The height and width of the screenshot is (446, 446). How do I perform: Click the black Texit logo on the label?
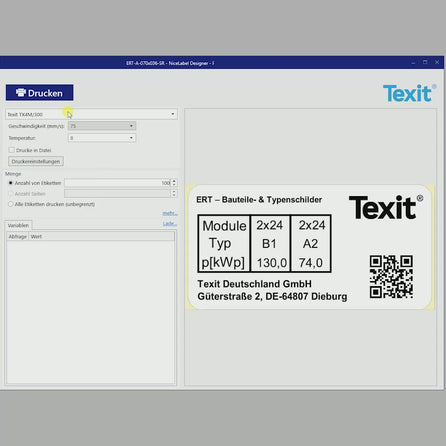[x=386, y=207]
